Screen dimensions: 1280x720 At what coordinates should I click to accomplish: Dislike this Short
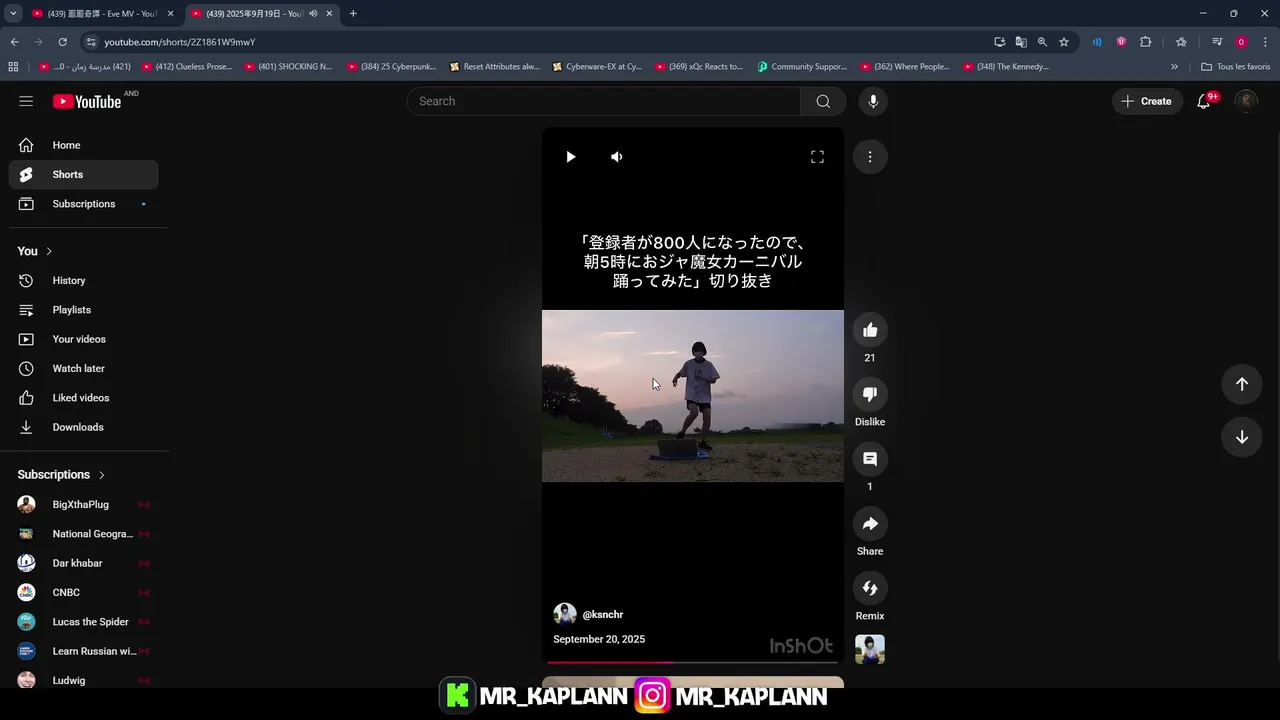tap(870, 394)
